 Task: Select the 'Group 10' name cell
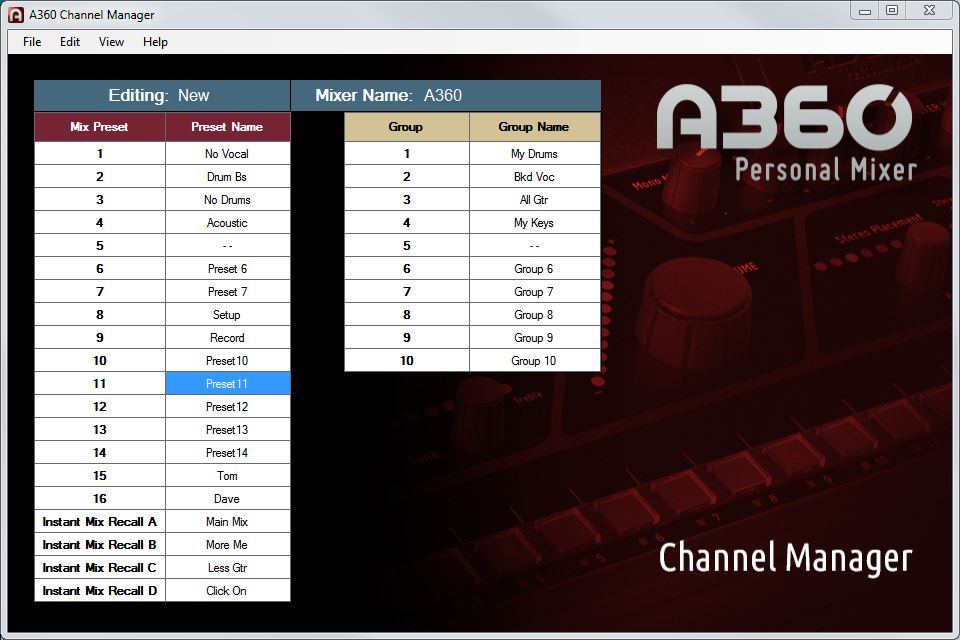pyautogui.click(x=534, y=361)
